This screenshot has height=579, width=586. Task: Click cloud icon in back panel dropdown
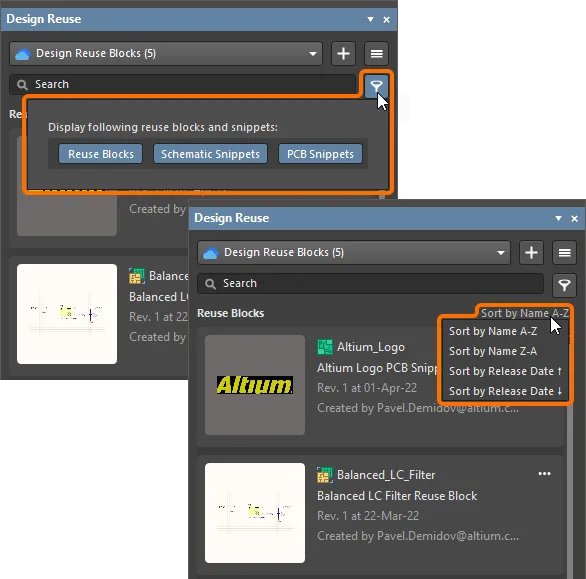pyautogui.click(x=22, y=54)
